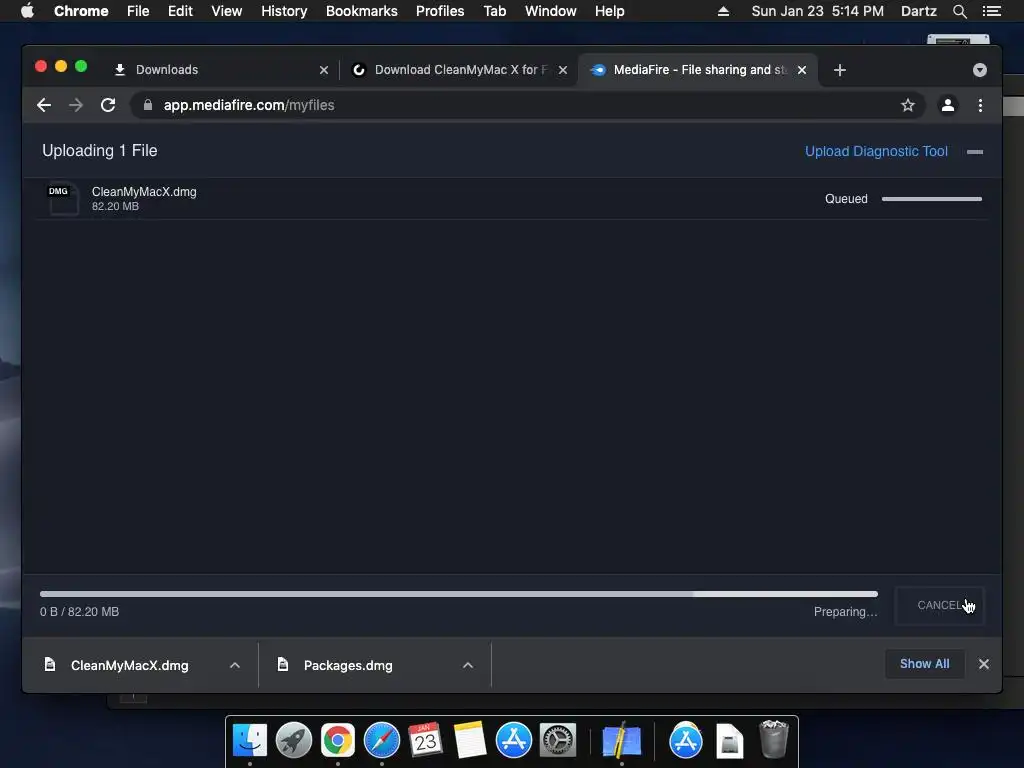Open Packages.dmg from downloads bar
Viewport: 1024px width, 768px height.
point(348,665)
